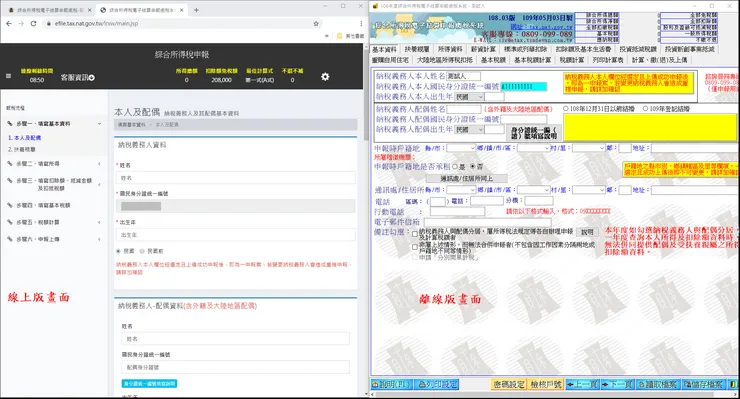
Task: Switch to 列印計算表 tab
Action: [608, 60]
